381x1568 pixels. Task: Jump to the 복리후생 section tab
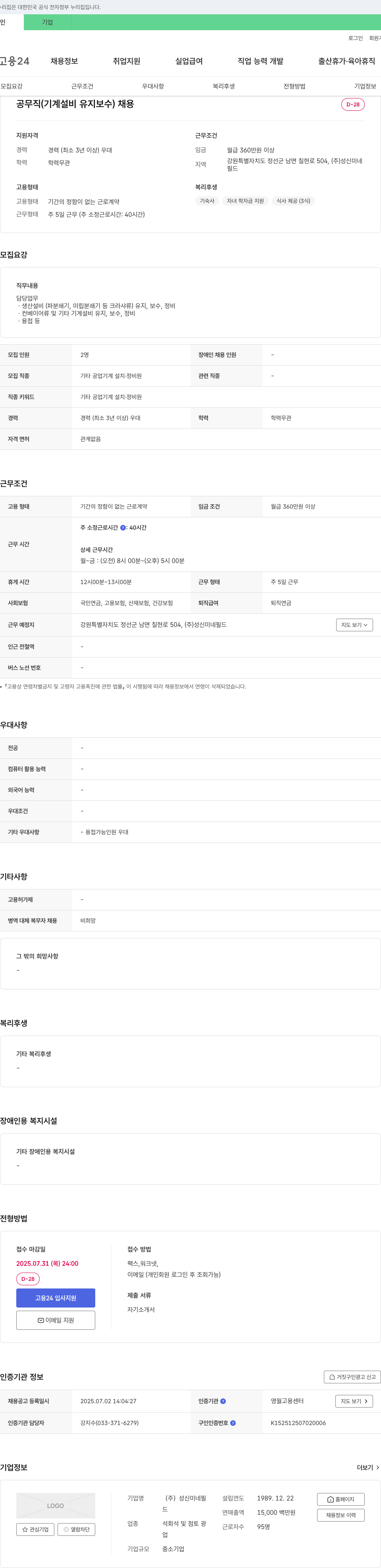pos(223,87)
